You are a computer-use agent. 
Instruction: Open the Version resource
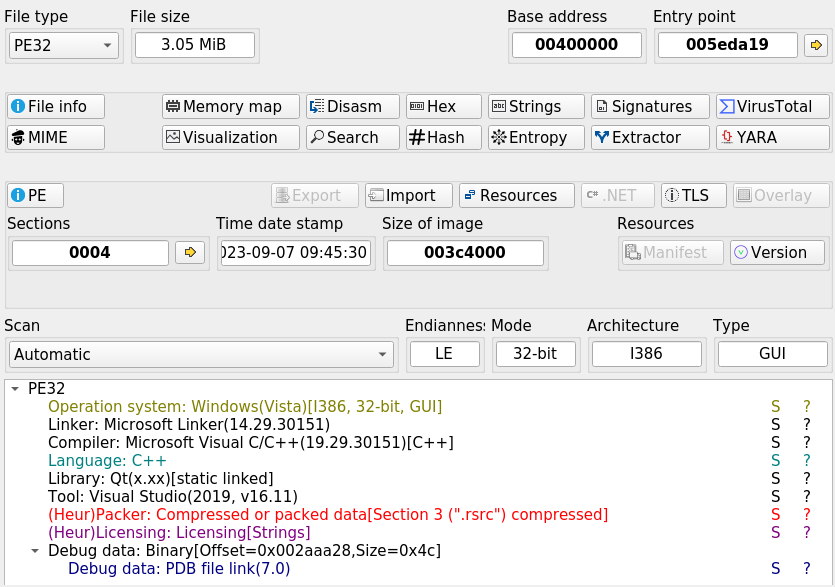(777, 252)
